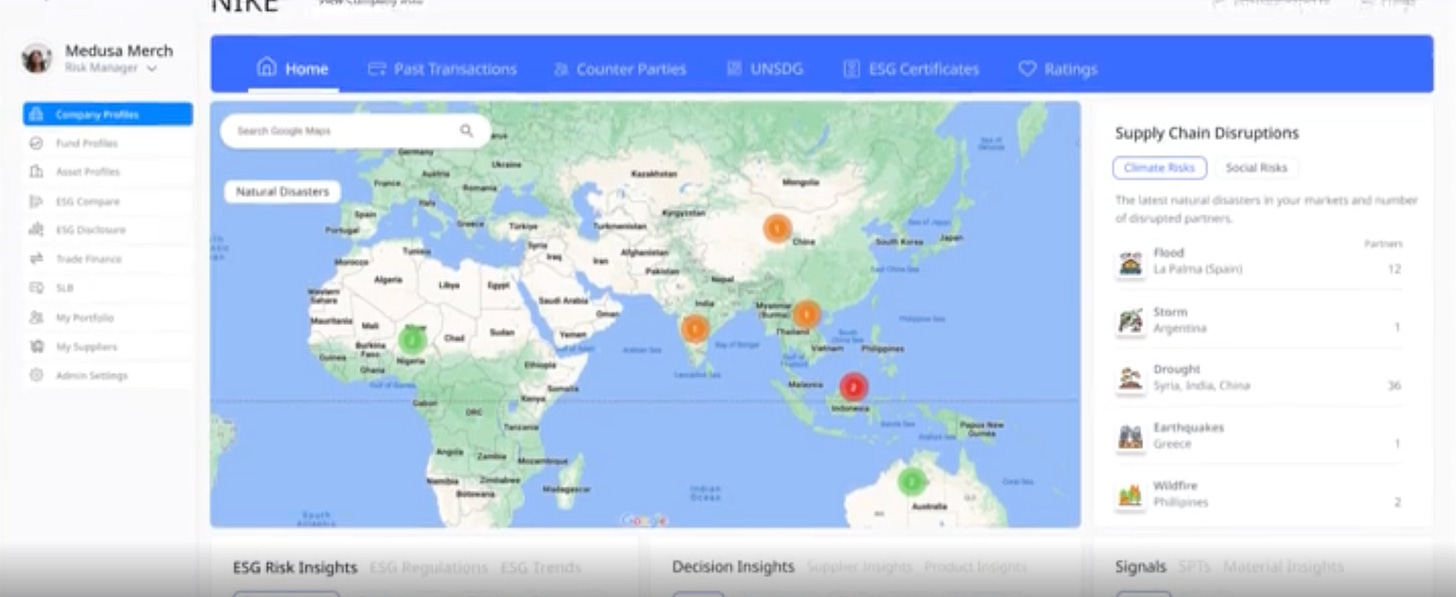This screenshot has height=597, width=1456.
Task: Open Company Profiles in sidebar
Action: [107, 114]
